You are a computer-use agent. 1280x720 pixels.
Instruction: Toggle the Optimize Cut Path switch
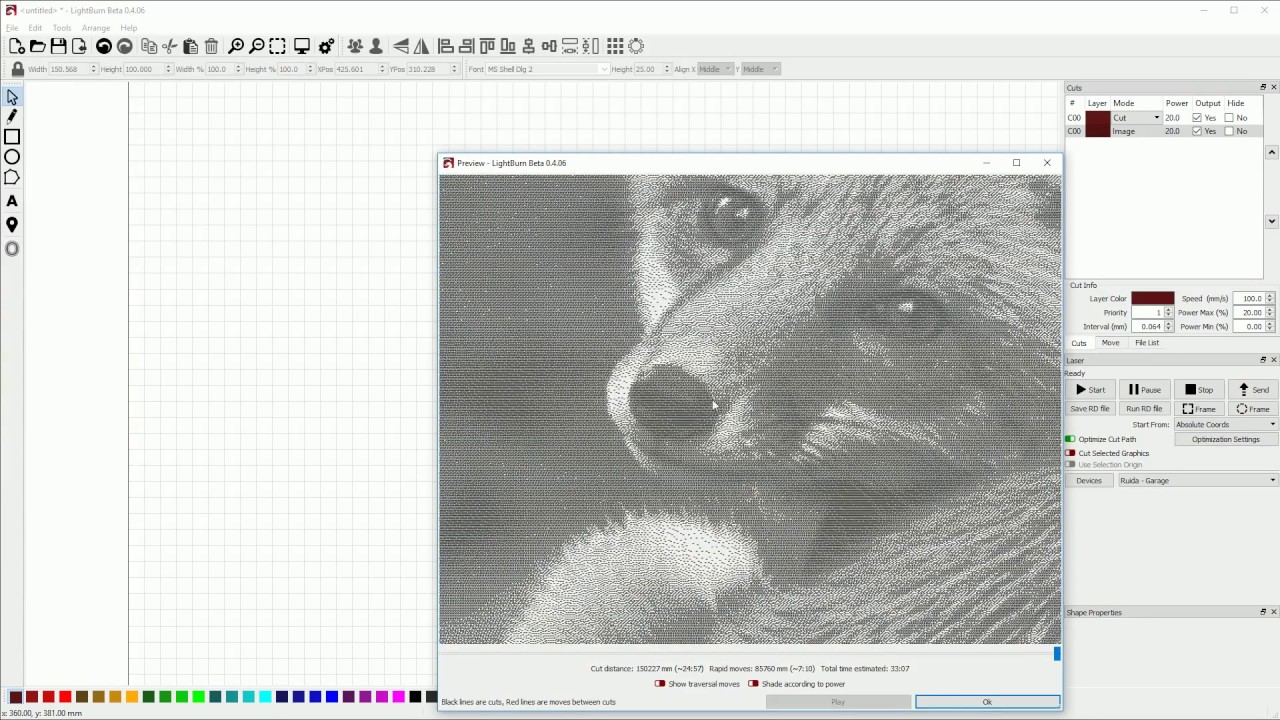1071,439
